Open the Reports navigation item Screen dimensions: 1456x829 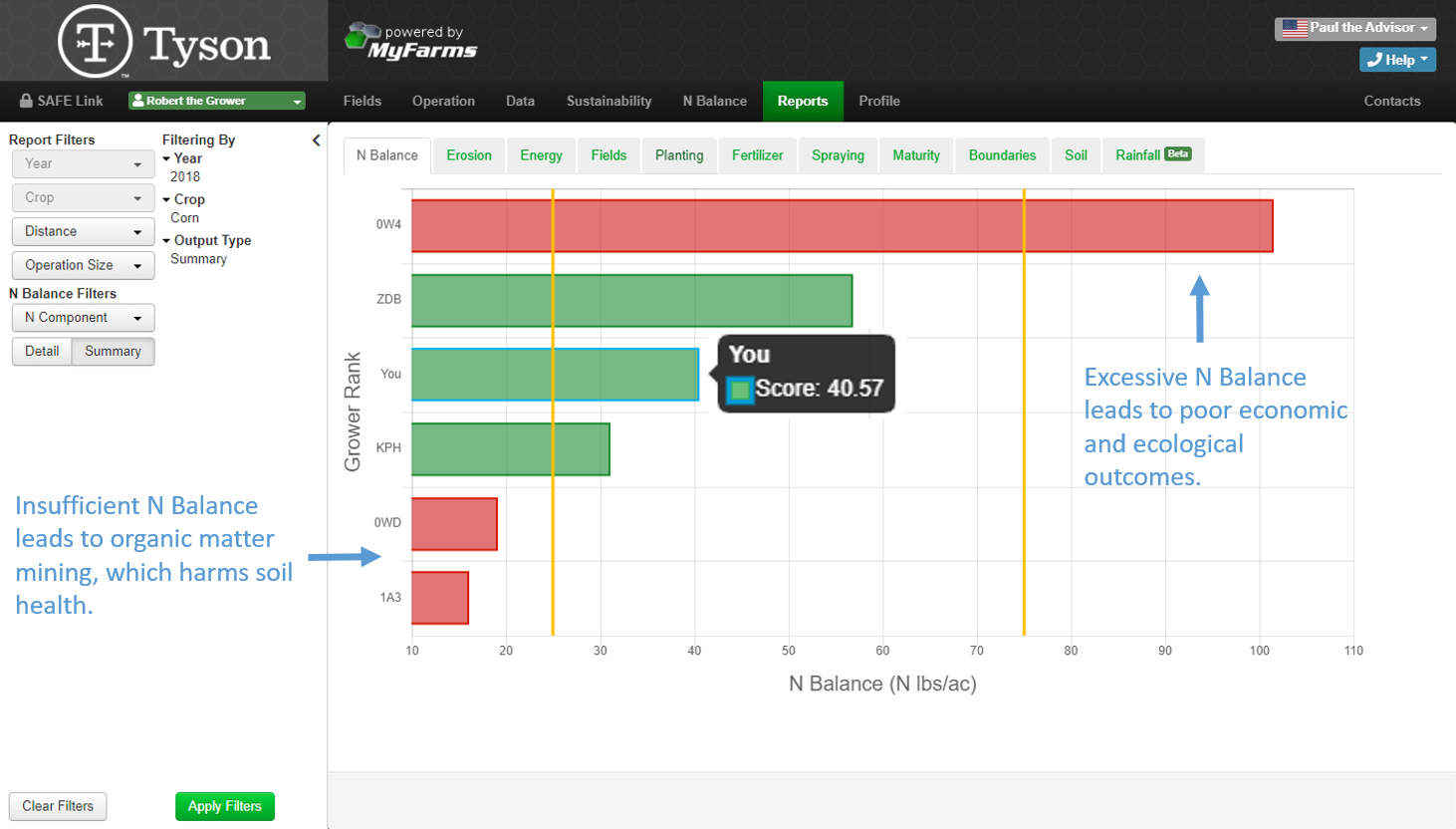click(803, 101)
